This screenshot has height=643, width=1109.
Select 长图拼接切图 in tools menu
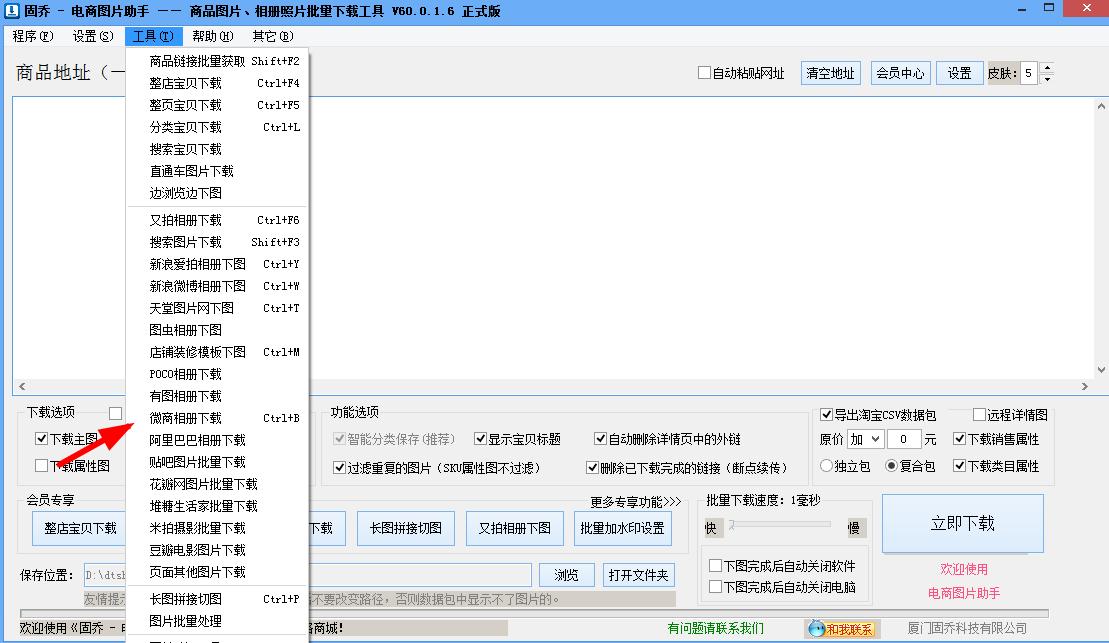tap(217, 599)
